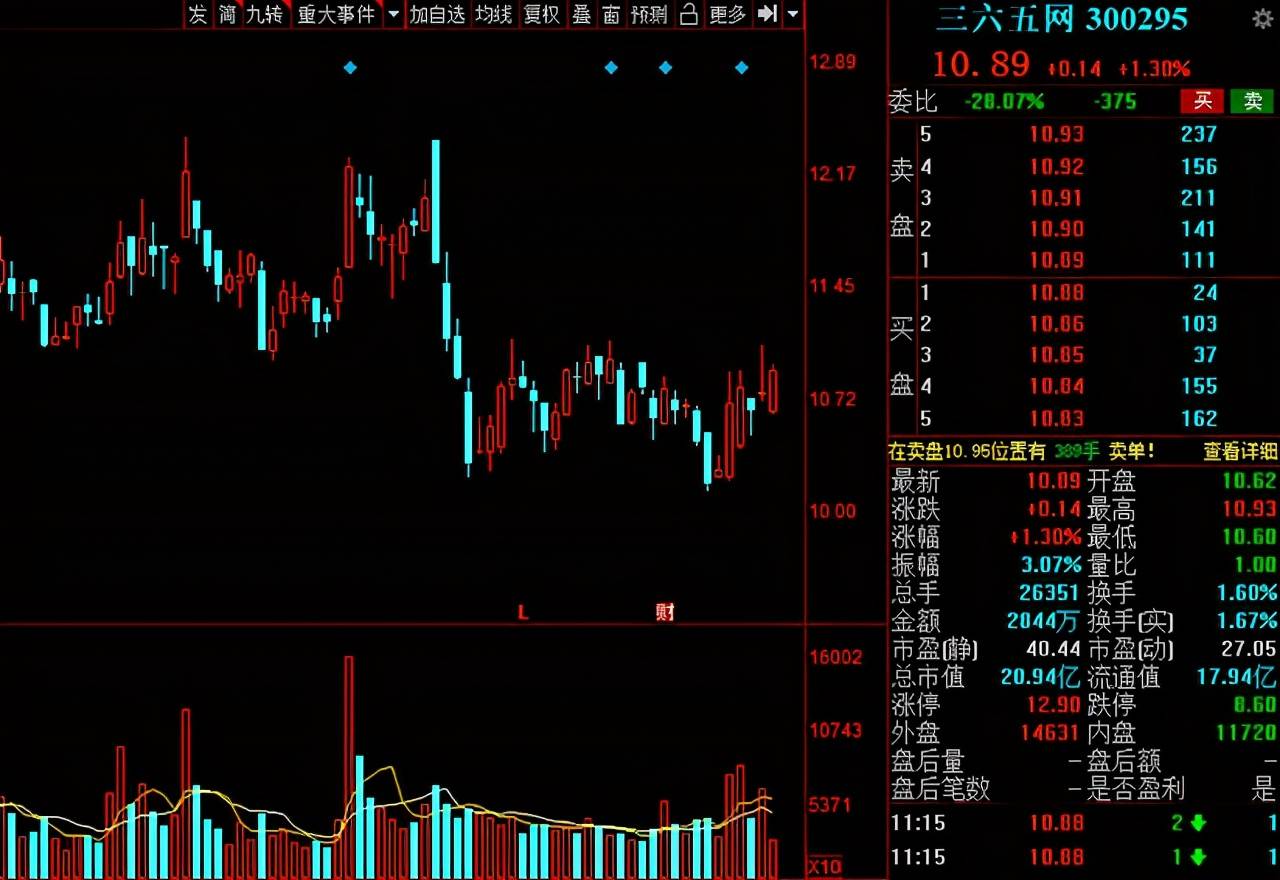Click the red 财 marker below the chart
This screenshot has height=880, width=1280.
(665, 612)
